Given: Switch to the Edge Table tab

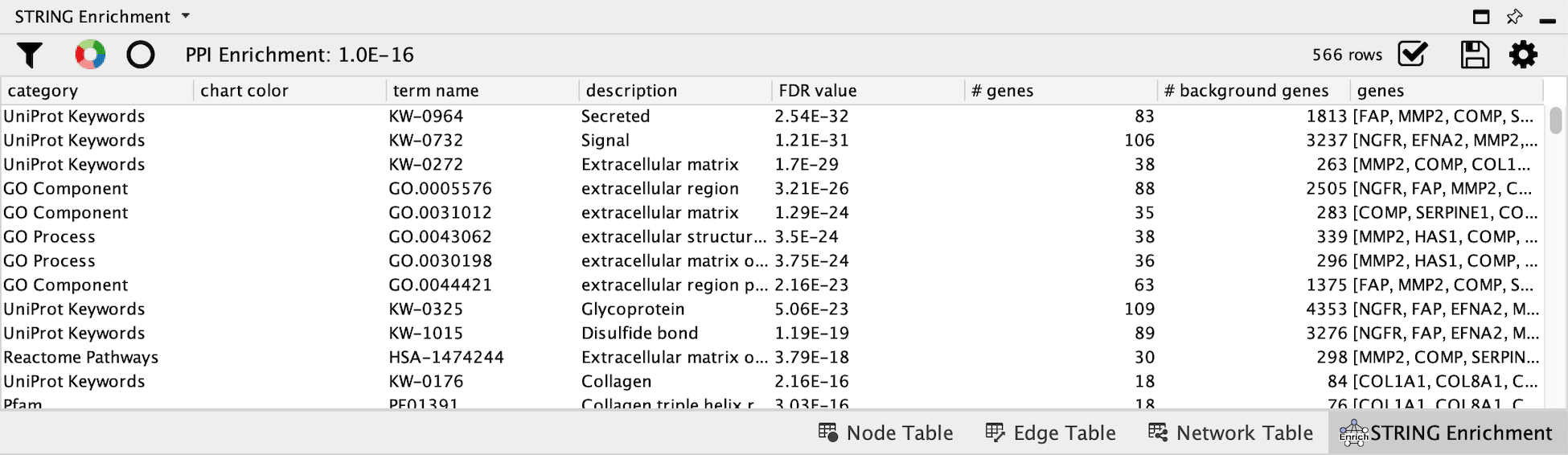Looking at the screenshot, I should (1050, 433).
